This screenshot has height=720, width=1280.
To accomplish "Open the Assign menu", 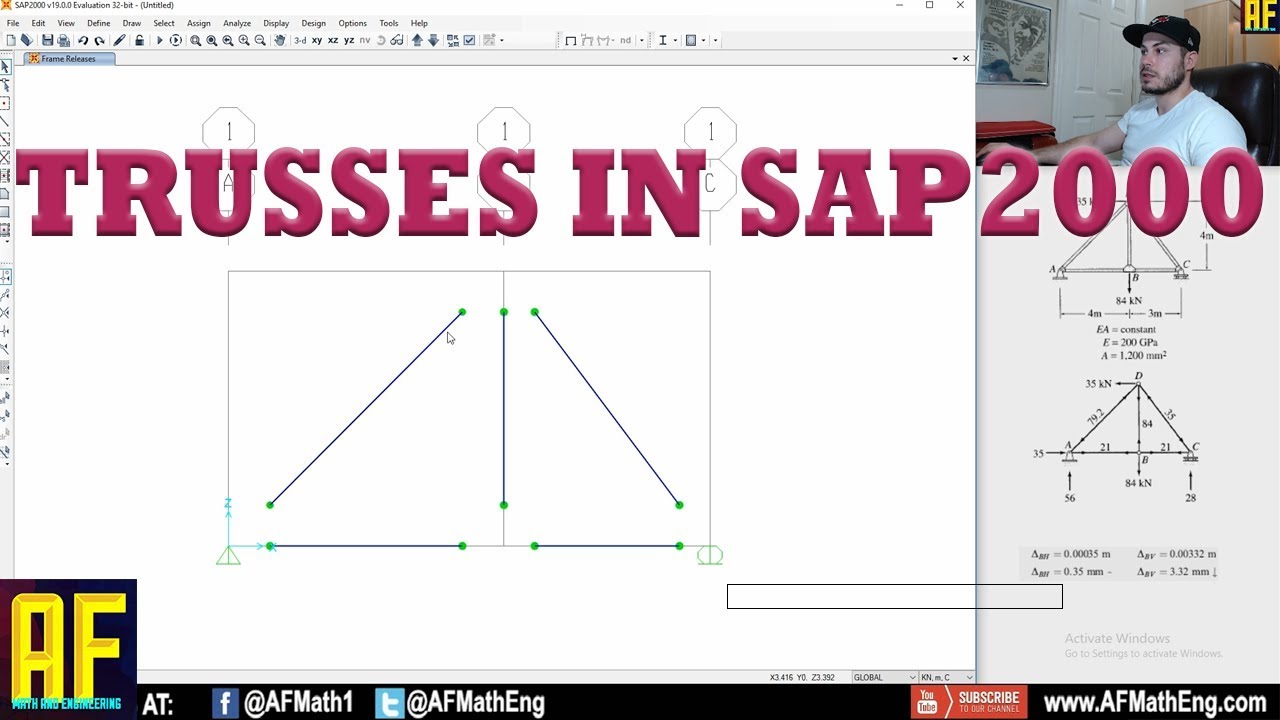I will click(199, 23).
